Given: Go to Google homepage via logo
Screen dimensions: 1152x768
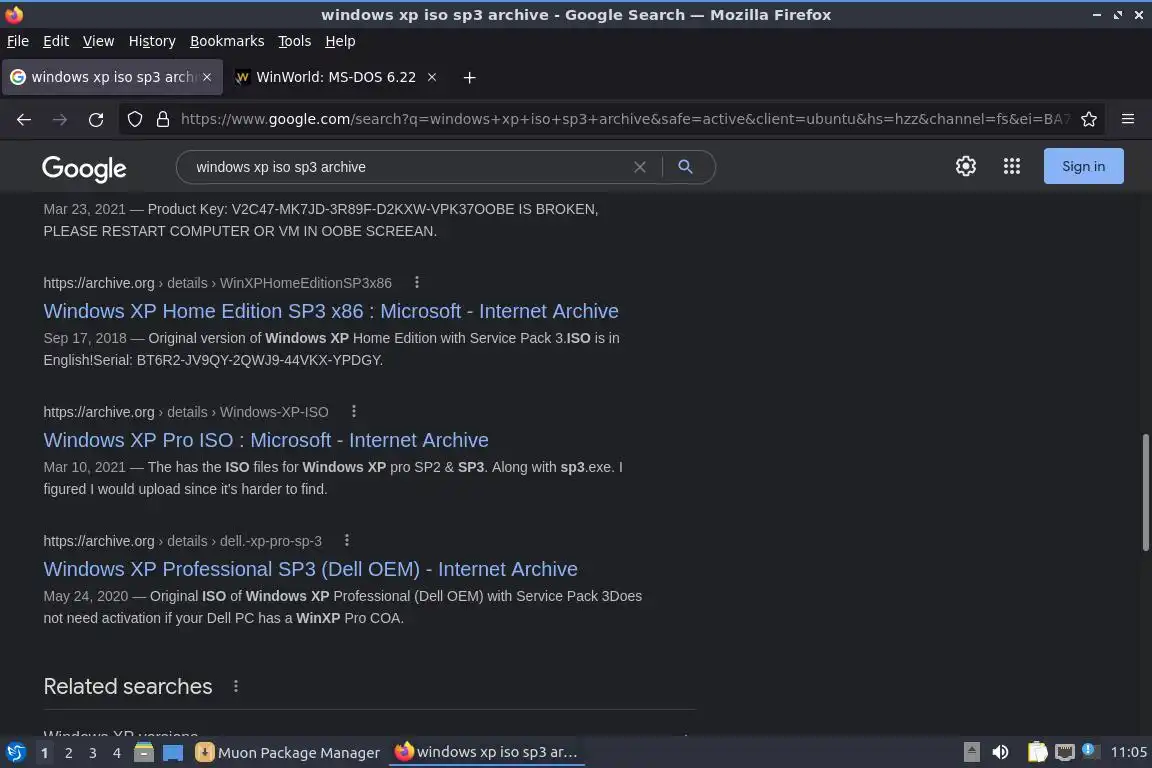Looking at the screenshot, I should pos(84,168).
